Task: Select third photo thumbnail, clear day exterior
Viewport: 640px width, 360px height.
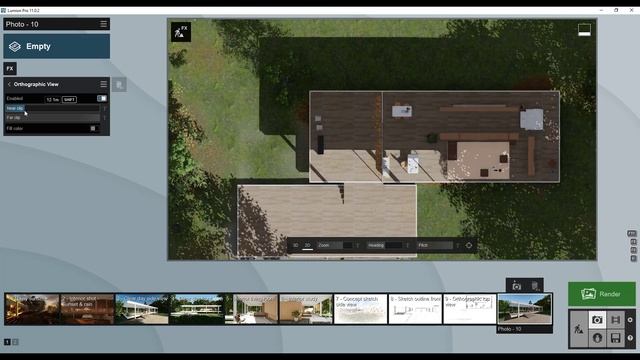Action: (x=142, y=309)
